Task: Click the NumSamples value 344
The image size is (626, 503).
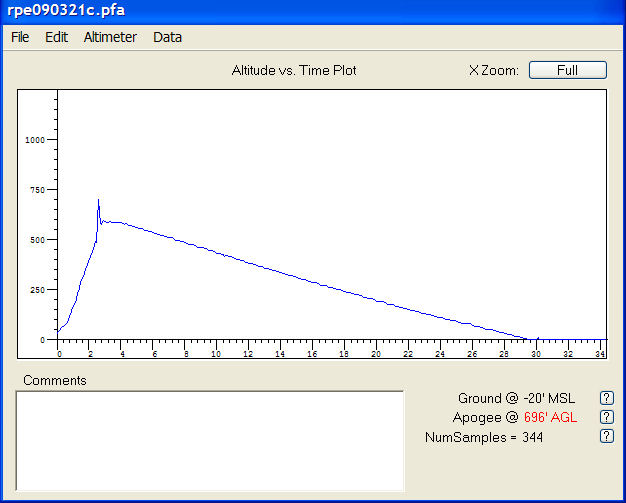Action: pos(533,438)
